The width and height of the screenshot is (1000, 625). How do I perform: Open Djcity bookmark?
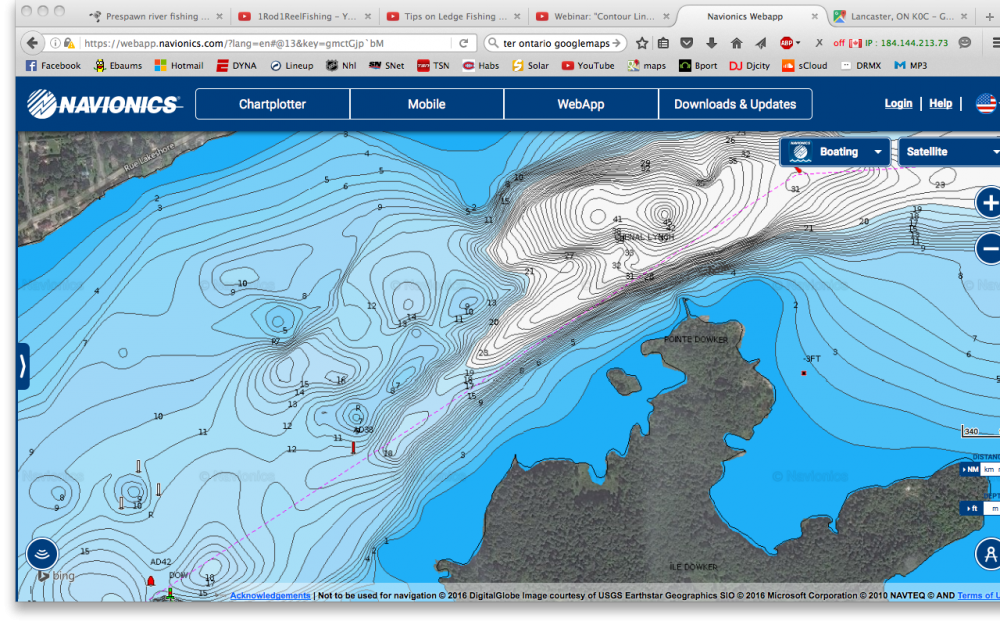(749, 65)
